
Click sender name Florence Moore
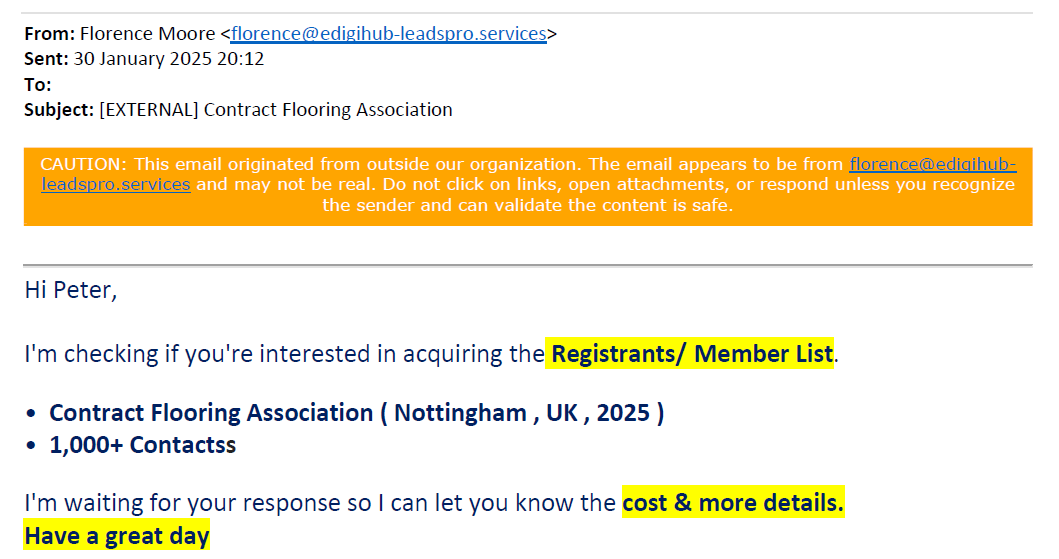[x=147, y=34]
